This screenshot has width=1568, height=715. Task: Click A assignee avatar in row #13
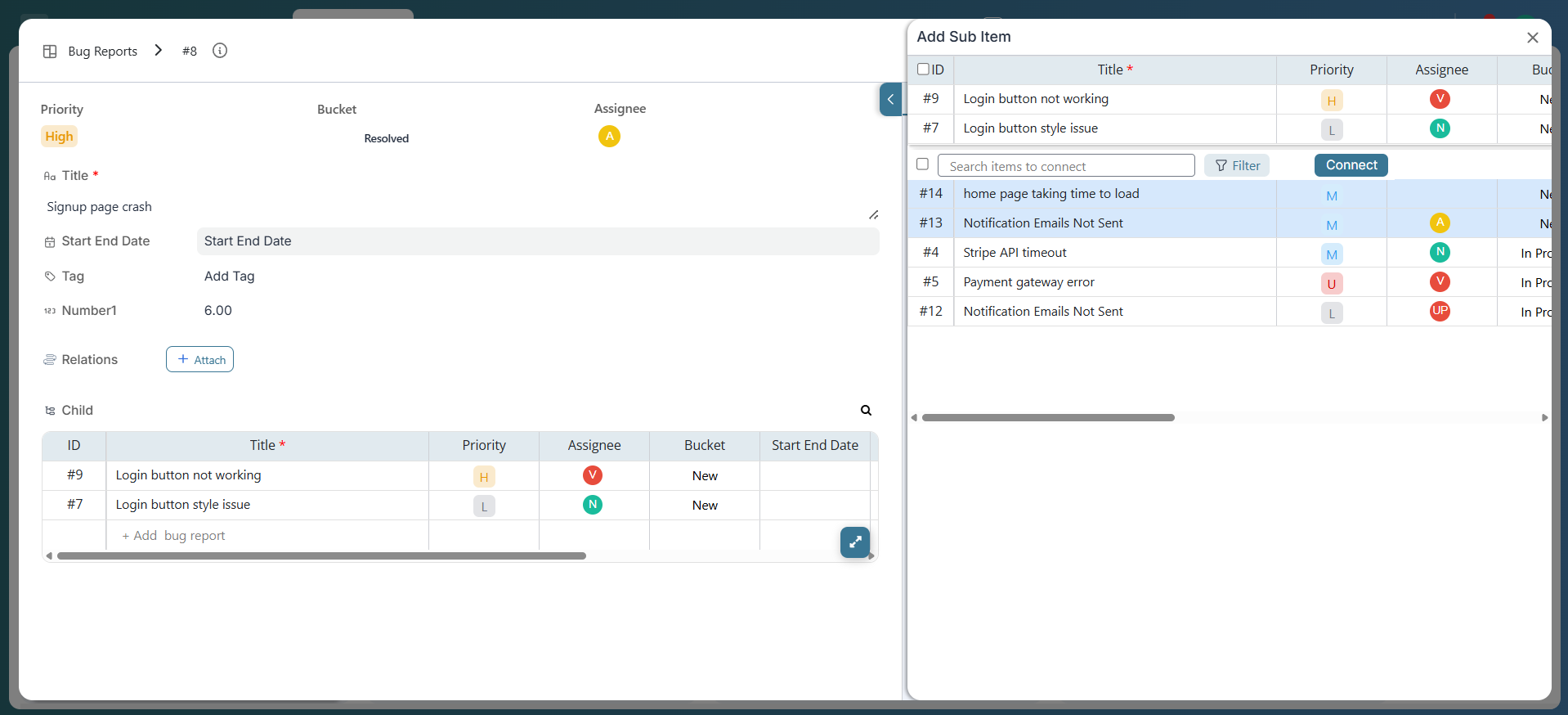(1440, 223)
